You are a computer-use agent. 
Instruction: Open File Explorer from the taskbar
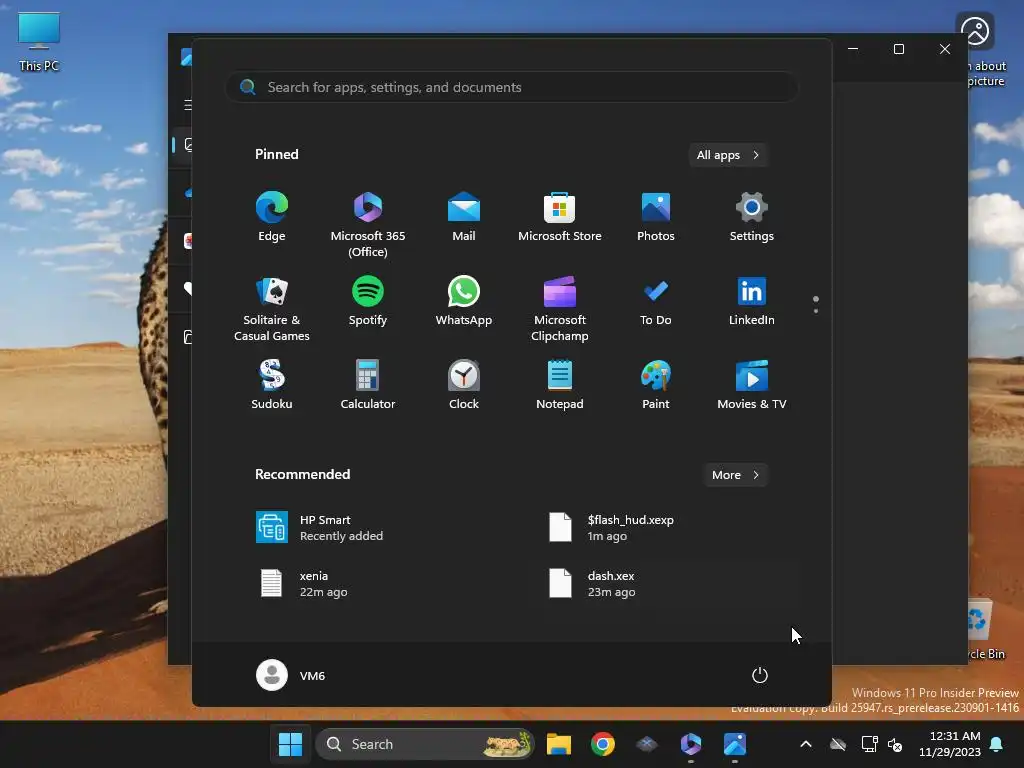(x=559, y=744)
